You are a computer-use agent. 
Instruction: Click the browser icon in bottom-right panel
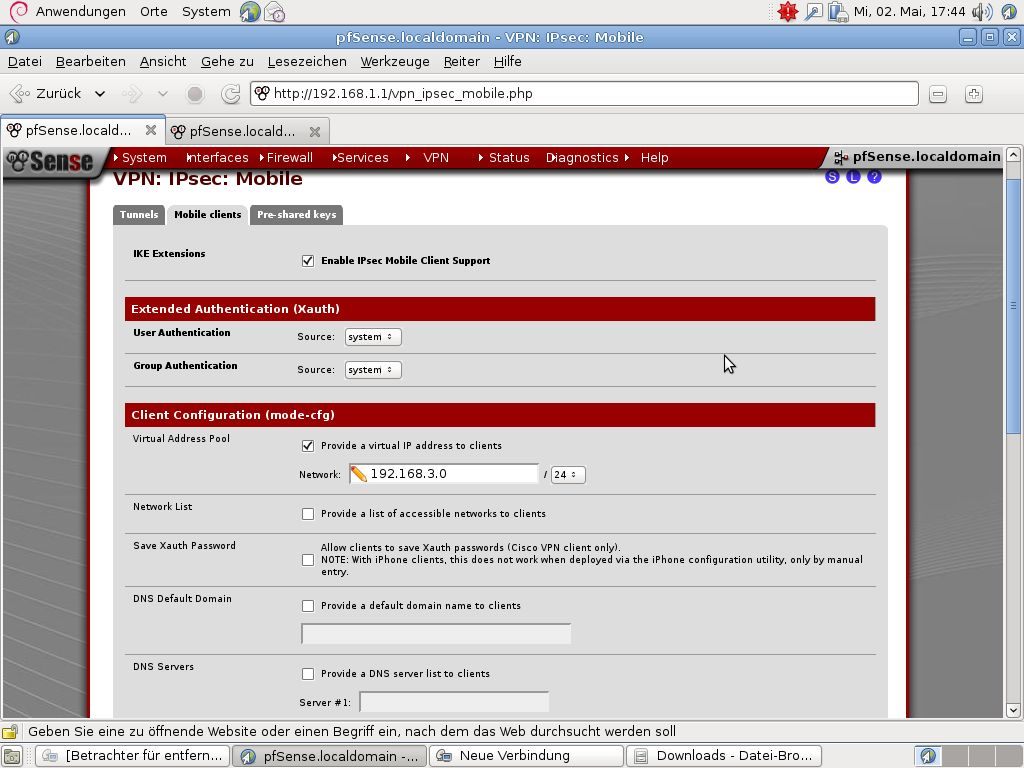pos(928,756)
